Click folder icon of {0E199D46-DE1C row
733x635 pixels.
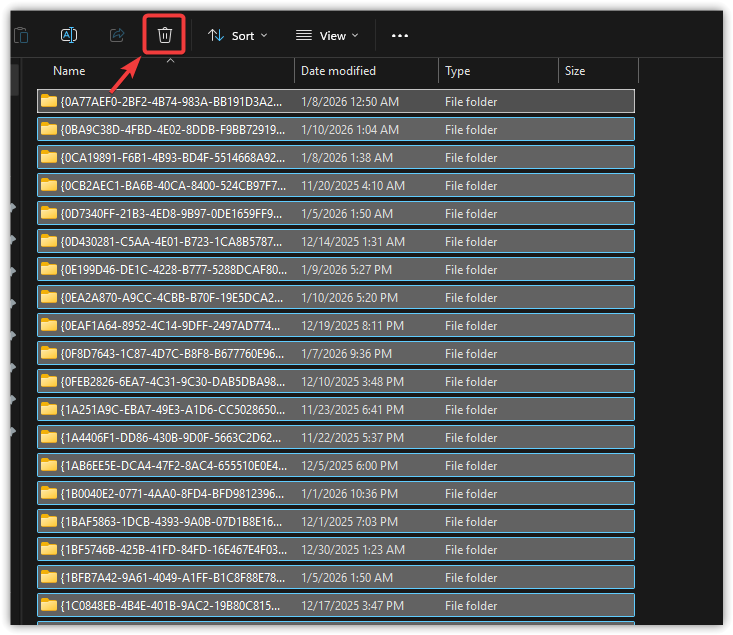pyautogui.click(x=49, y=269)
